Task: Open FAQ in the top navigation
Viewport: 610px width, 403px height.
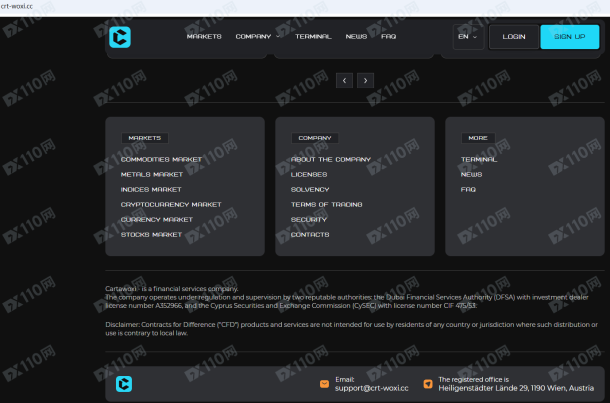Action: 388,37
